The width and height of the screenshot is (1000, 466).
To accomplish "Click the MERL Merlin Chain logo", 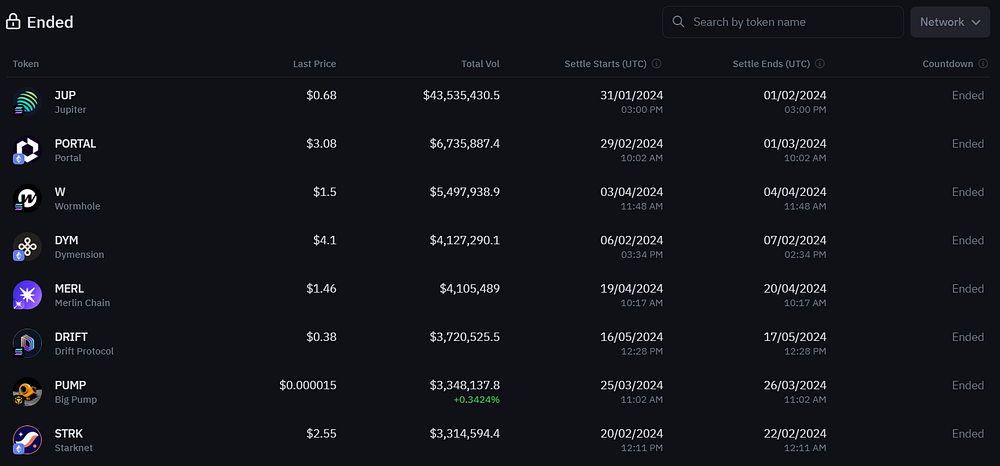I will point(27,295).
